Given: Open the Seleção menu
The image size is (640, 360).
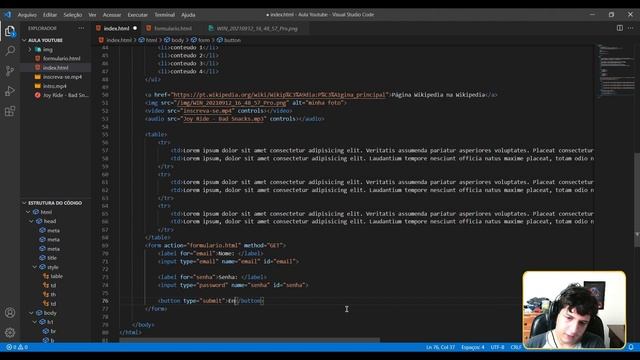Looking at the screenshot, I should [x=73, y=15].
